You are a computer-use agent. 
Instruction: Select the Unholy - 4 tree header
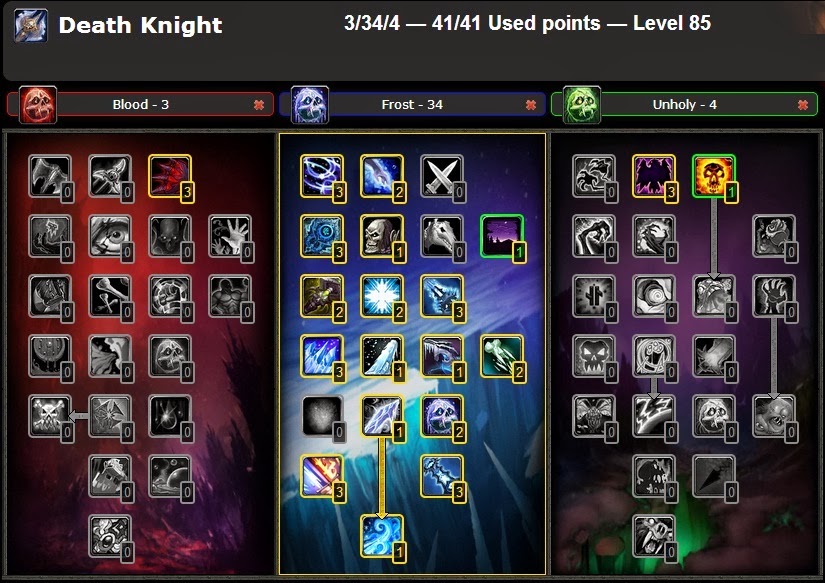point(685,104)
